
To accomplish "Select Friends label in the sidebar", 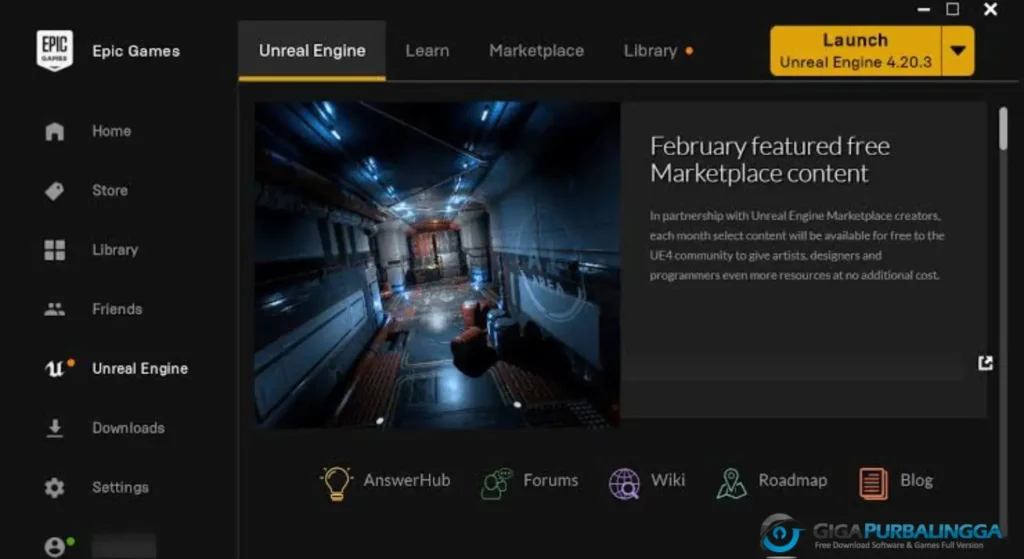I will click(x=117, y=310).
